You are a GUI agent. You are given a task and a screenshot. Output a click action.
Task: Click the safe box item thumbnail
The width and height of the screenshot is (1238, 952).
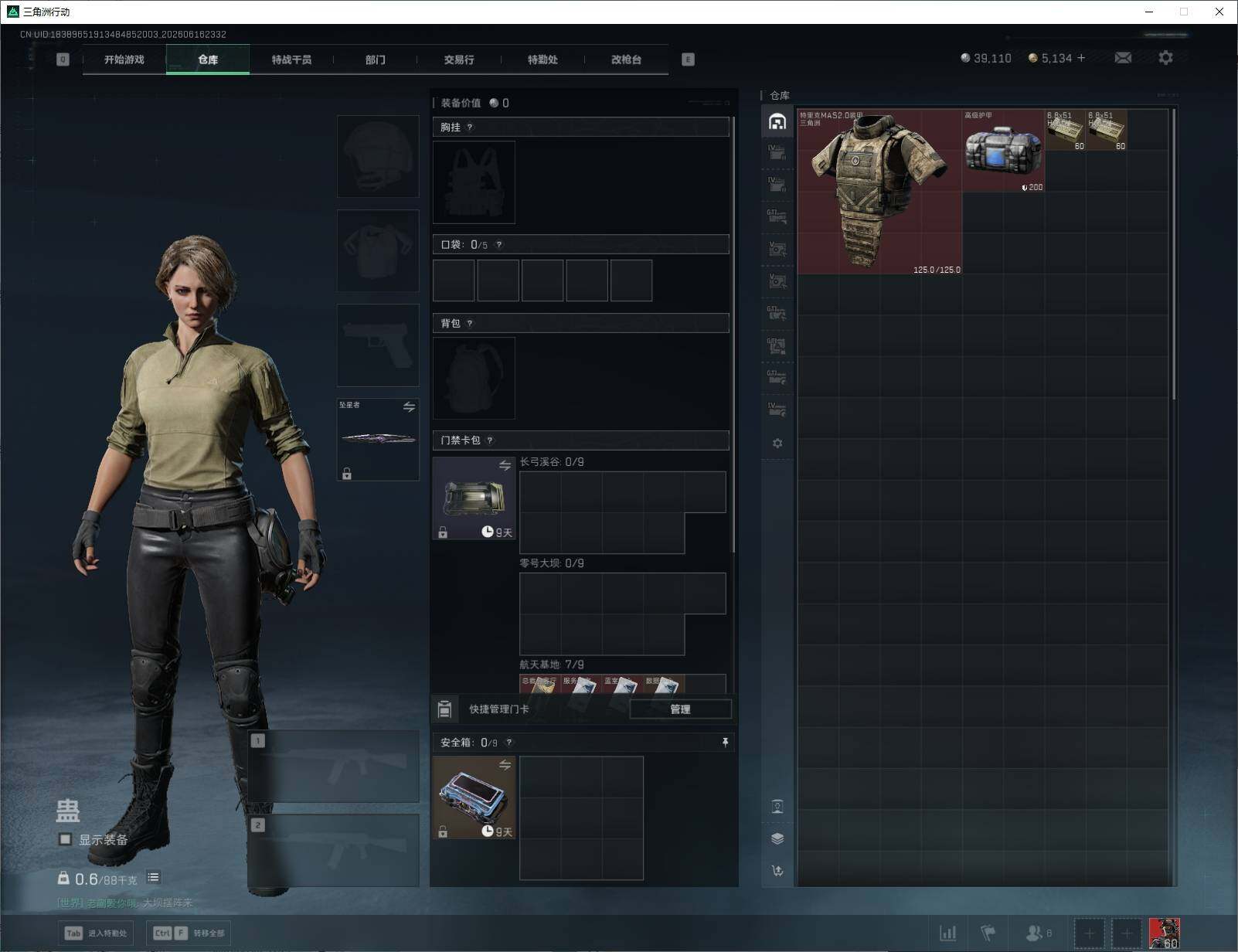click(474, 797)
